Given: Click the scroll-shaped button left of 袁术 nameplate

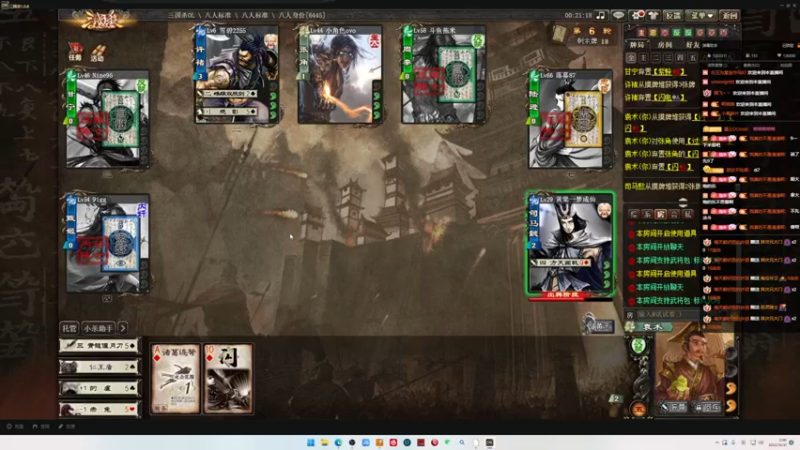Looking at the screenshot, I should pos(597,324).
